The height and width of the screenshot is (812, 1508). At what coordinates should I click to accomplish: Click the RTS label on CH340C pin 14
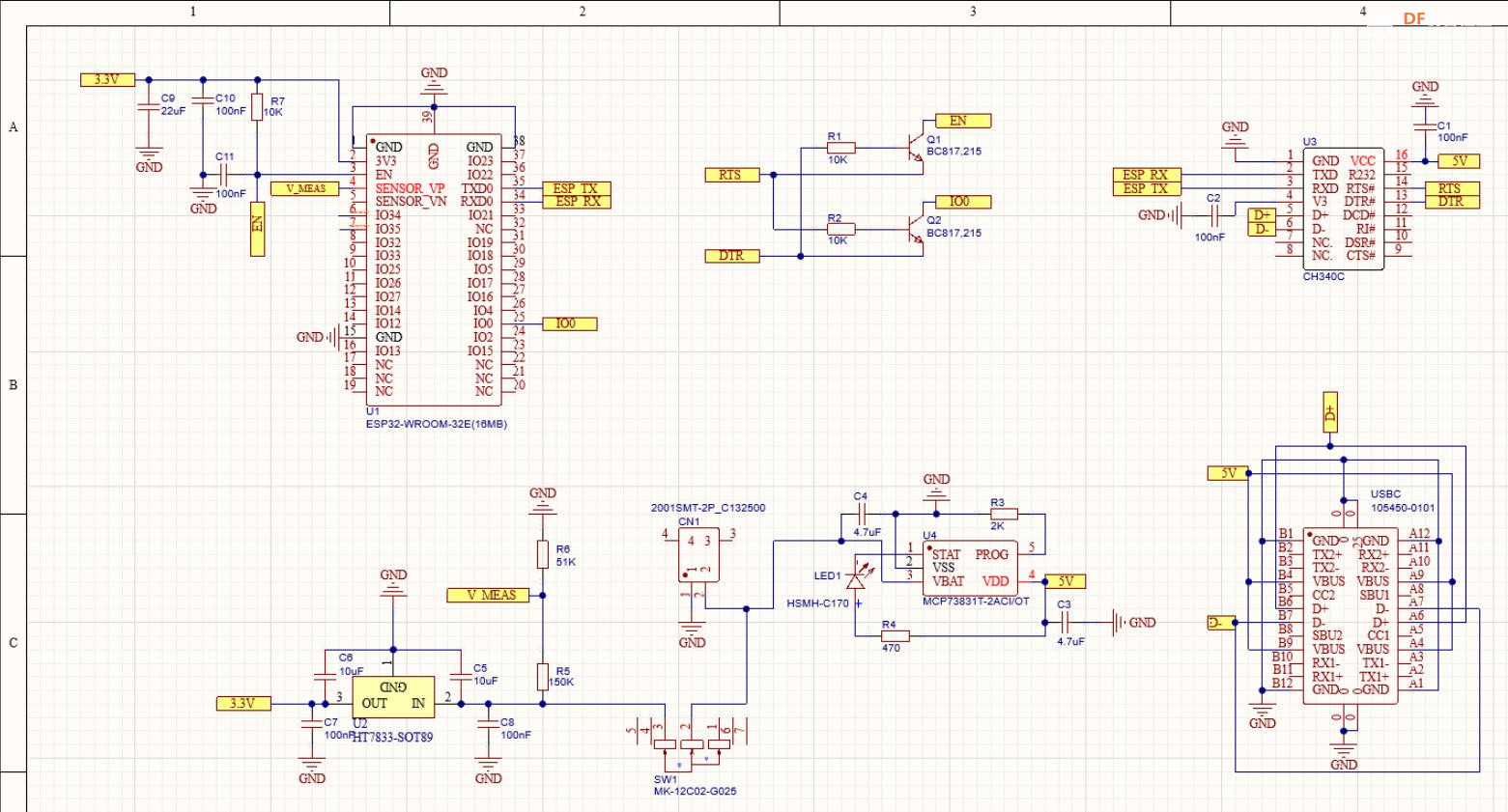tap(1452, 188)
